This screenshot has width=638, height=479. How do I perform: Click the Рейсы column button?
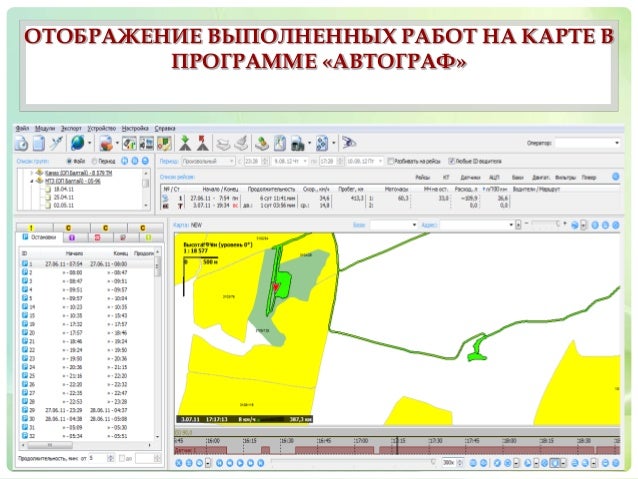click(x=422, y=177)
